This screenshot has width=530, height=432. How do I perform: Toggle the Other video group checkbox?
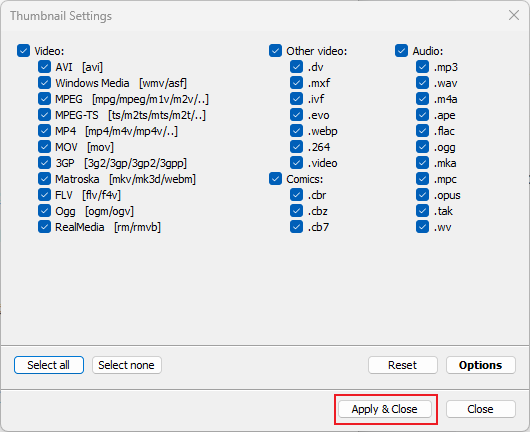click(275, 51)
